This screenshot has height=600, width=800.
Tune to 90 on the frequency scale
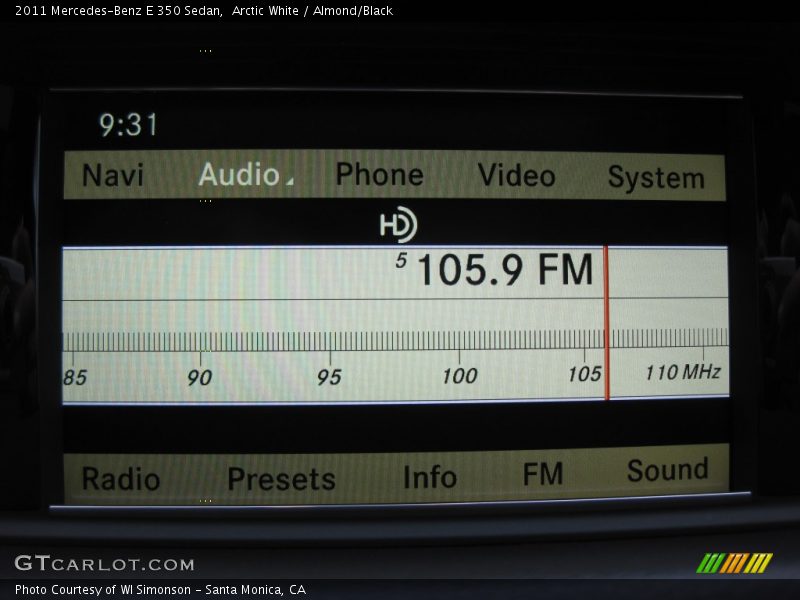pyautogui.click(x=200, y=377)
